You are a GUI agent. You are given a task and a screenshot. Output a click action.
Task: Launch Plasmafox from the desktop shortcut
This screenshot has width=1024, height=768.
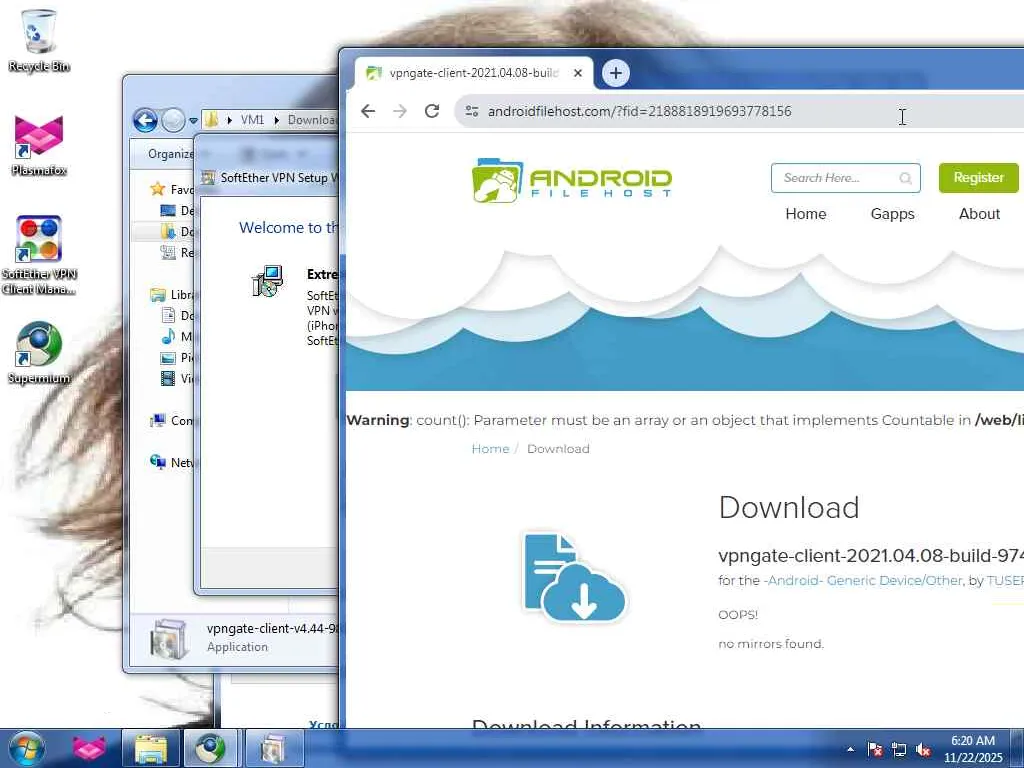pos(39,145)
